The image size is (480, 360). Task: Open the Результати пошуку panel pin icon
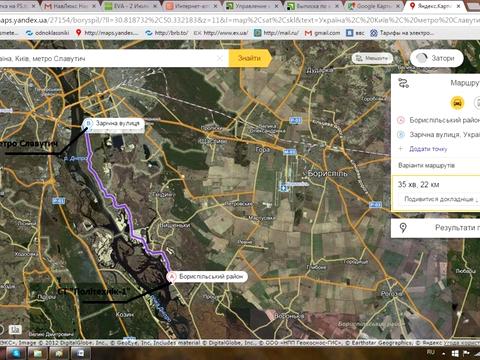click(403, 228)
